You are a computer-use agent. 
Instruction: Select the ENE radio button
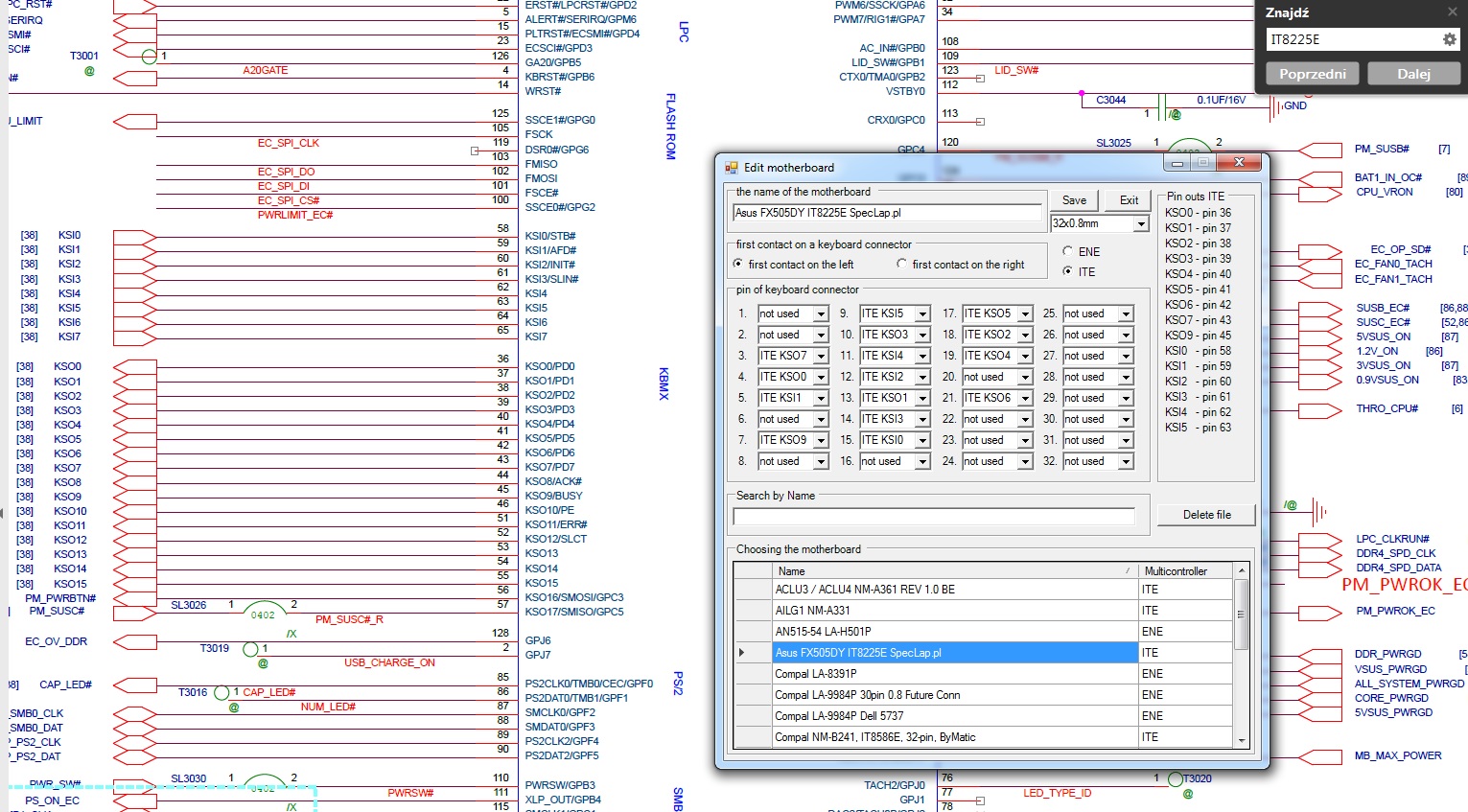click(1068, 251)
